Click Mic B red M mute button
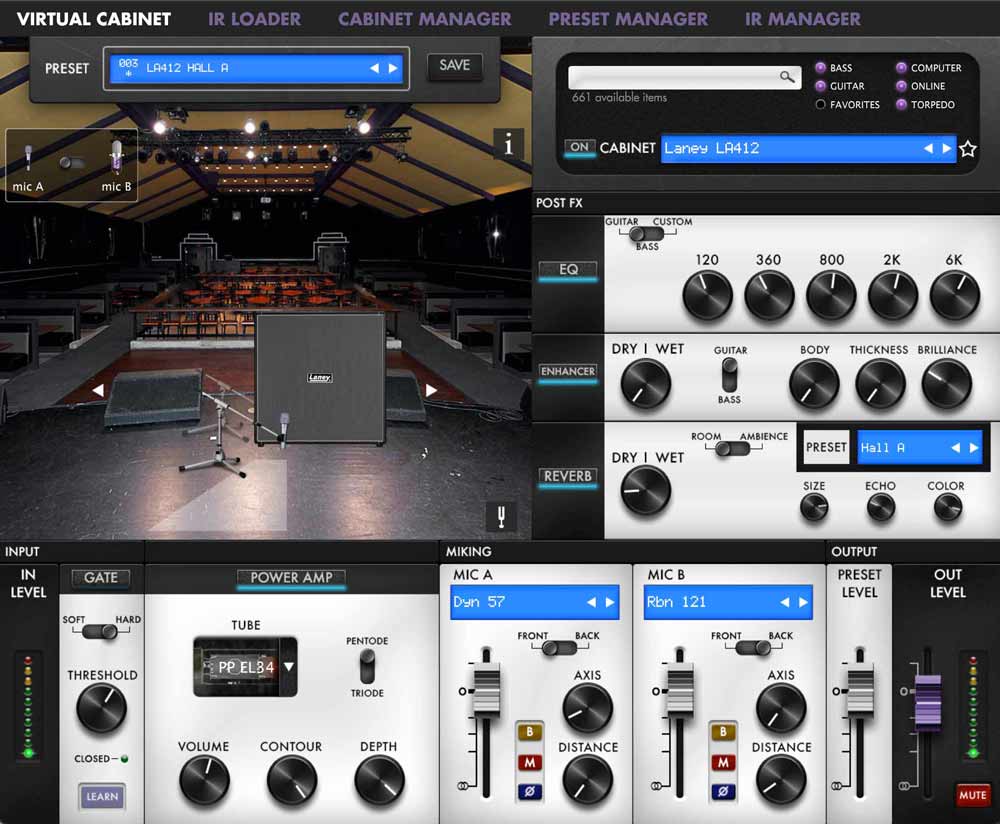 [x=723, y=762]
